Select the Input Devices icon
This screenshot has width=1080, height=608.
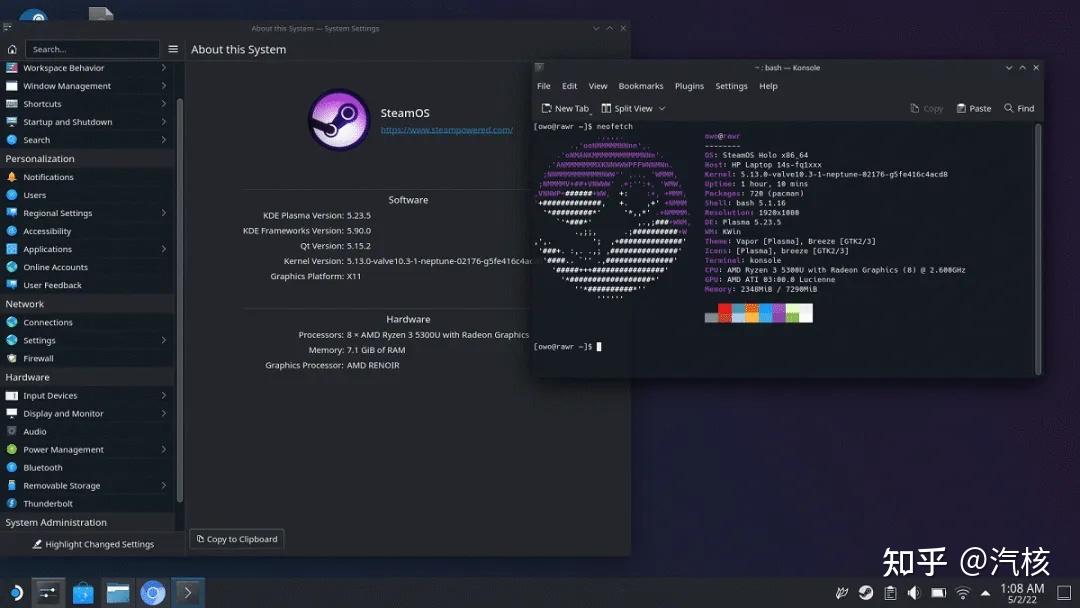click(12, 395)
